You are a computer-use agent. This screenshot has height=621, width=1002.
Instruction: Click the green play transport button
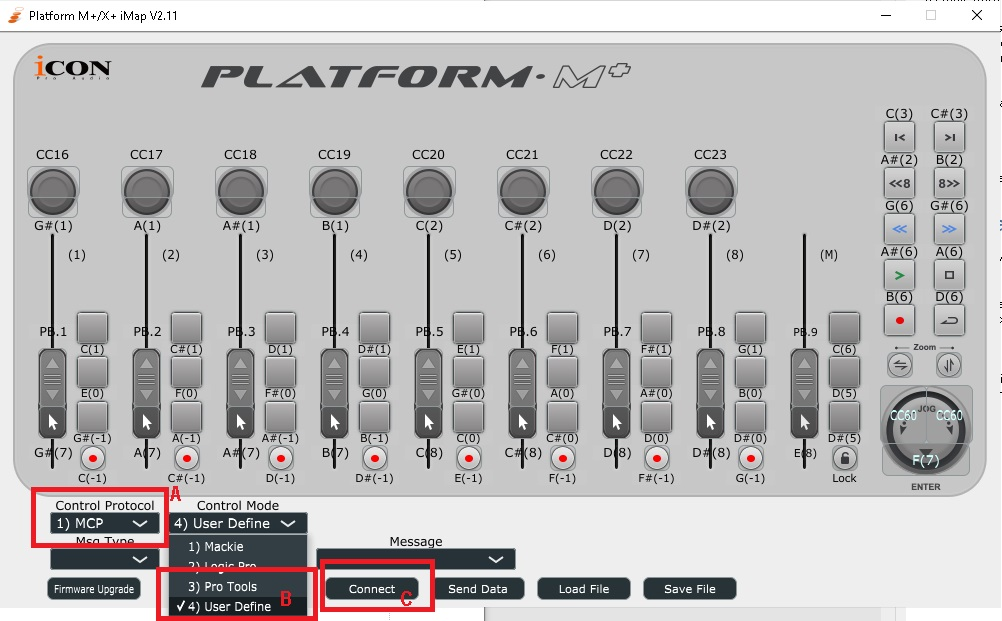coord(899,275)
